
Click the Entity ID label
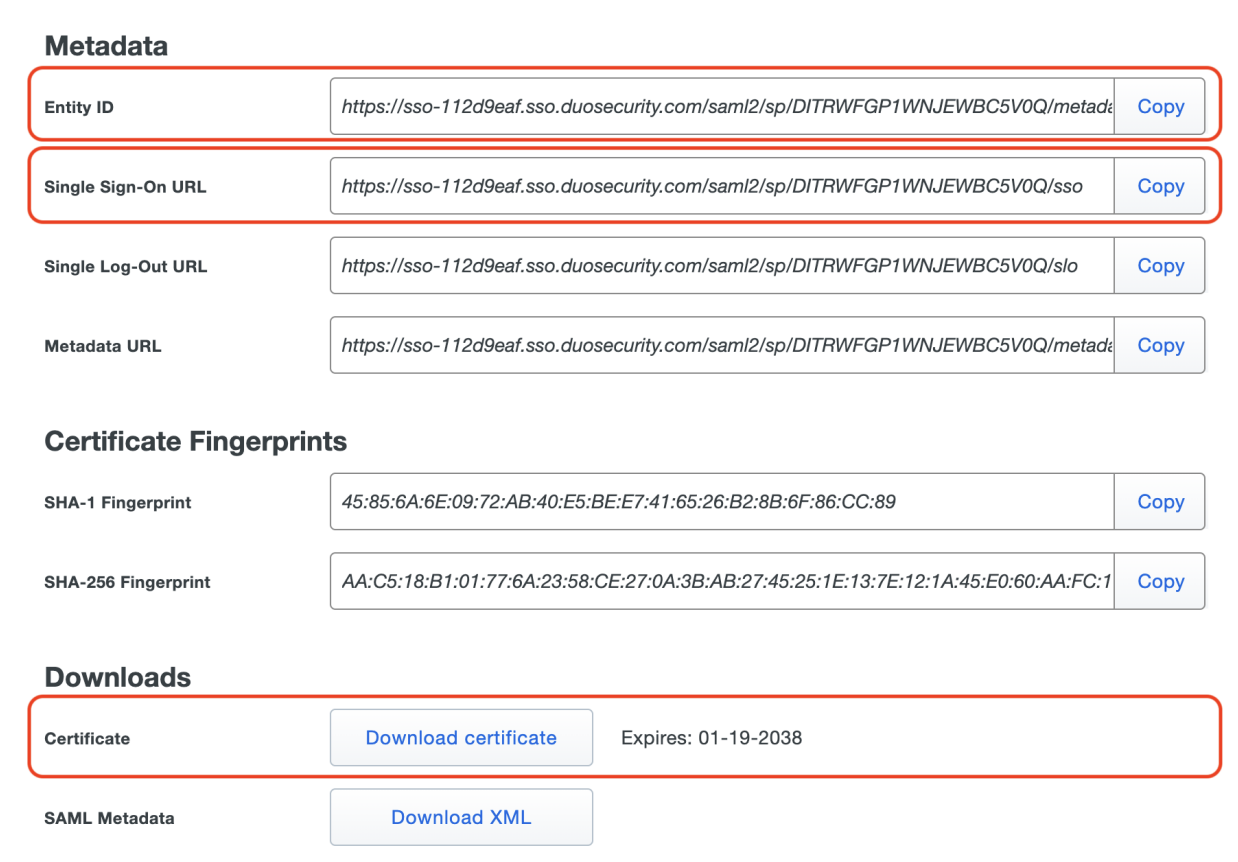79,107
